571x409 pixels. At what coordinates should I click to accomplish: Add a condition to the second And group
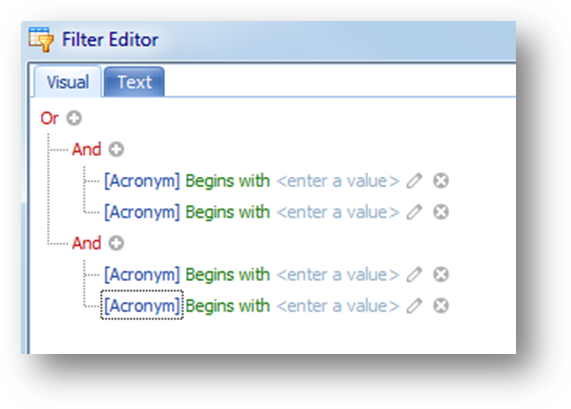[x=116, y=243]
